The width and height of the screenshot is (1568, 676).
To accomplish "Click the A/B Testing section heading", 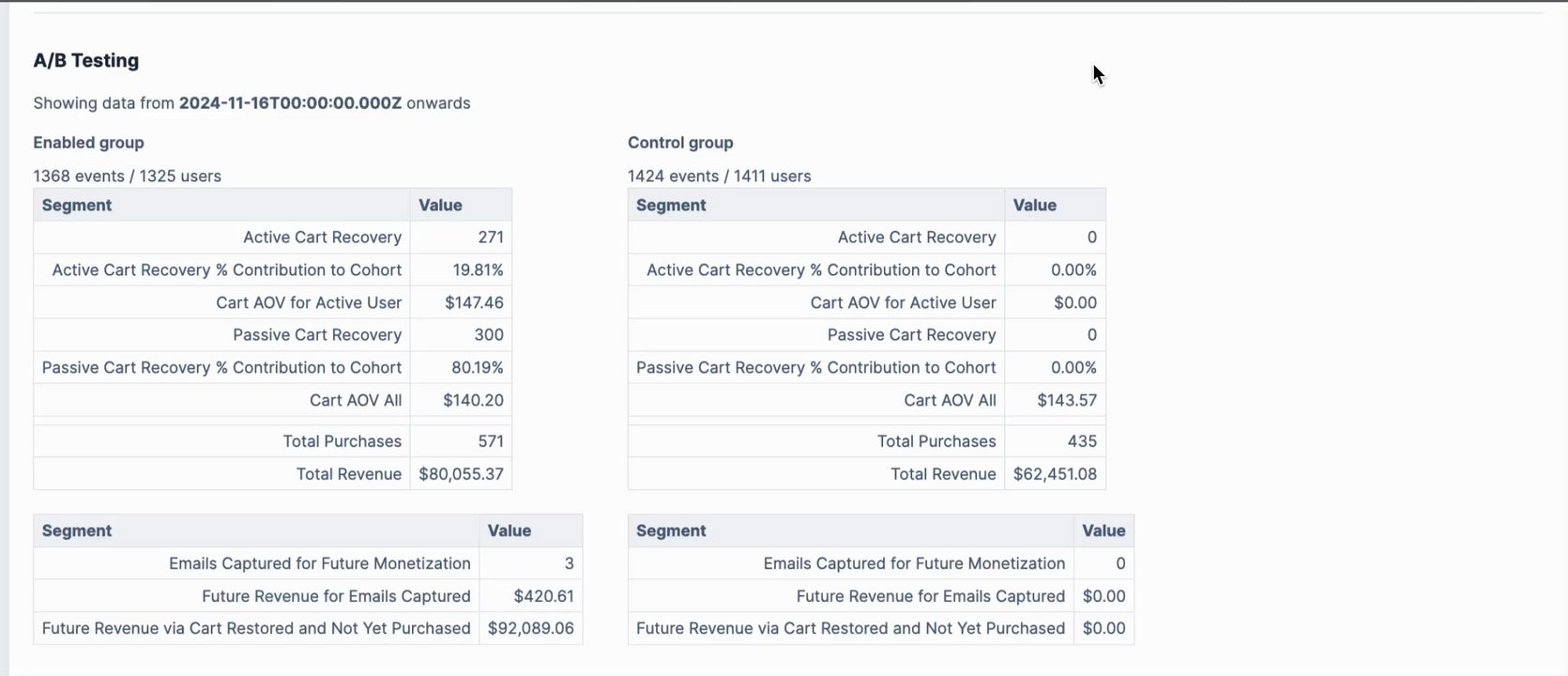I will coord(86,61).
